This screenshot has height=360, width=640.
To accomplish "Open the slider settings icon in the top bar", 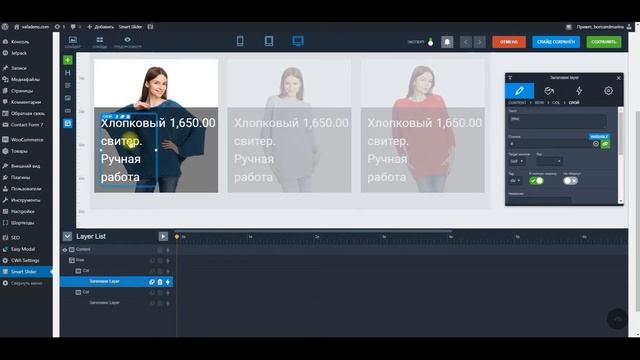I will [73, 42].
